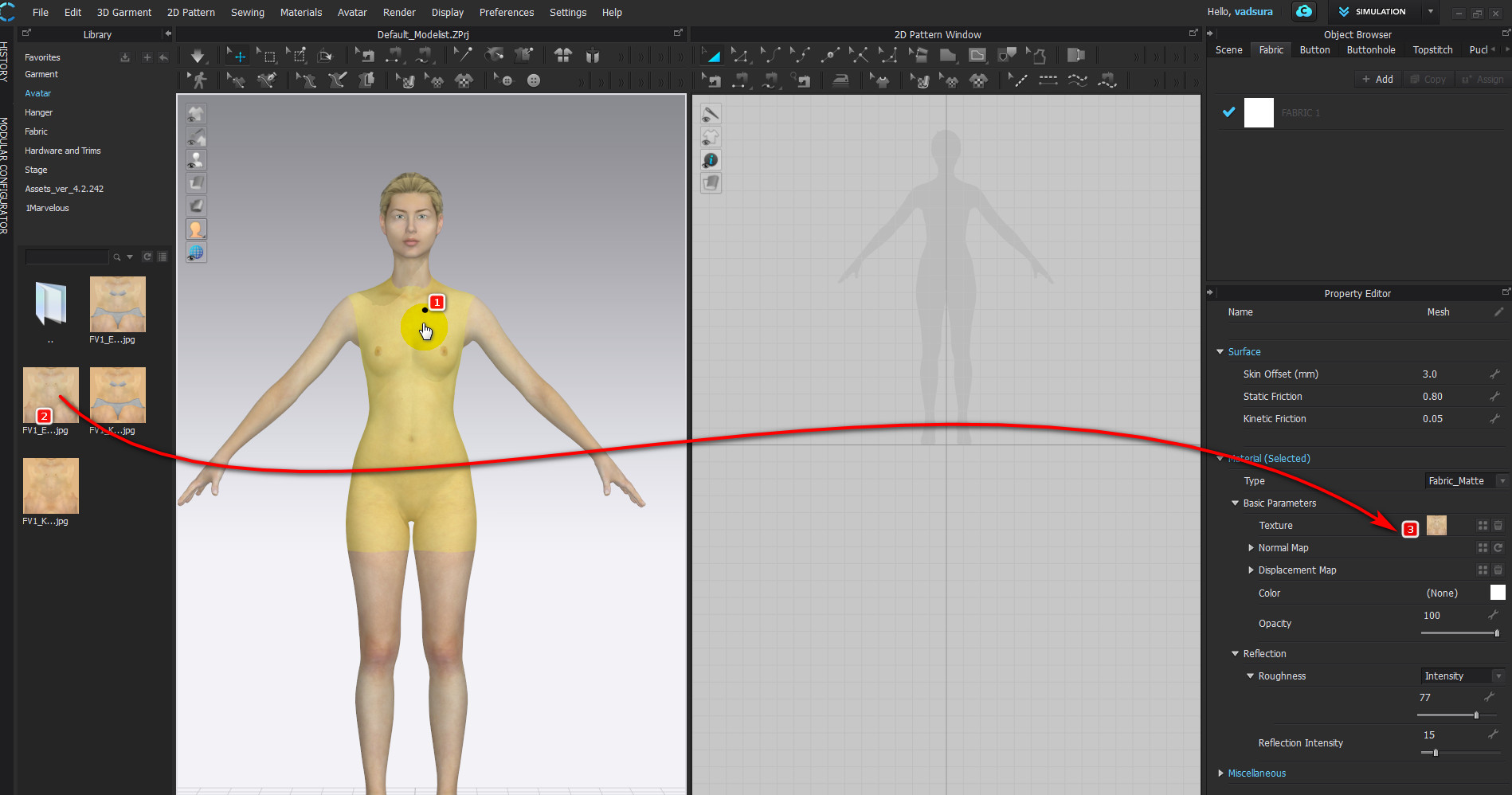The height and width of the screenshot is (795, 1512).
Task: Click the walking avatar motion icon
Action: tap(199, 80)
